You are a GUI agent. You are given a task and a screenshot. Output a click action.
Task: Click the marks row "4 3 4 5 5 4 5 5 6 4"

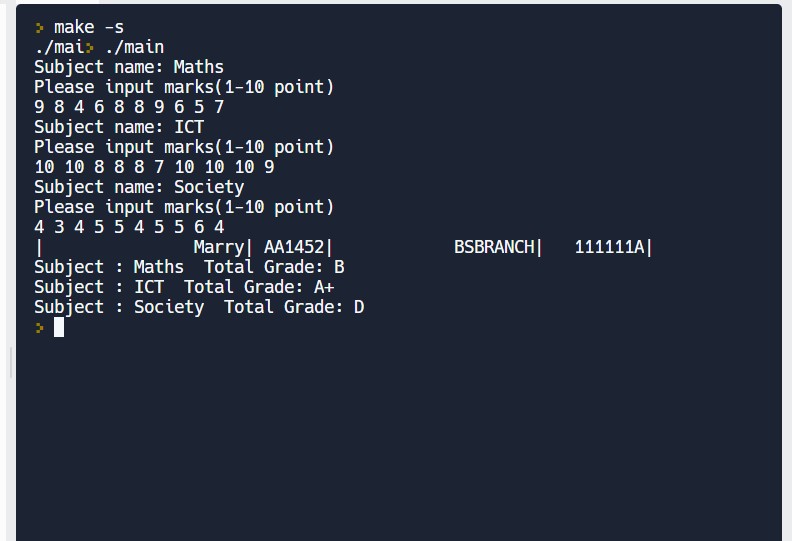point(129,227)
